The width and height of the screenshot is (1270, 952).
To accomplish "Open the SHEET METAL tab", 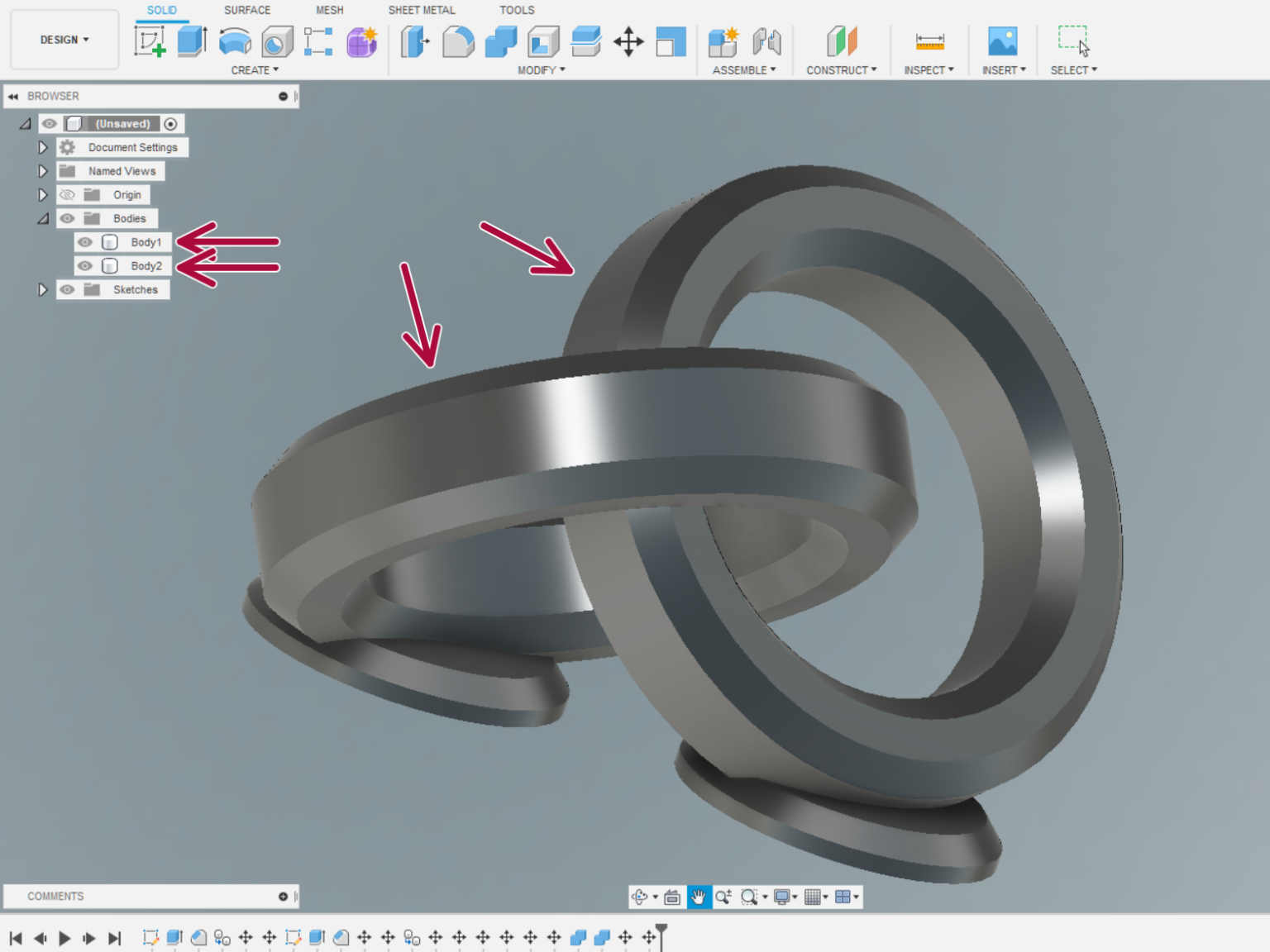I will point(422,10).
